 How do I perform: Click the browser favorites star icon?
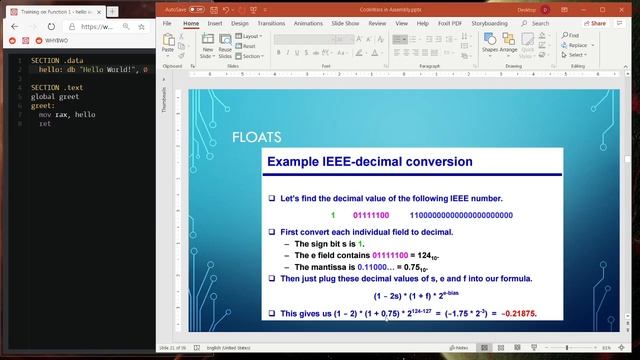click(x=142, y=27)
